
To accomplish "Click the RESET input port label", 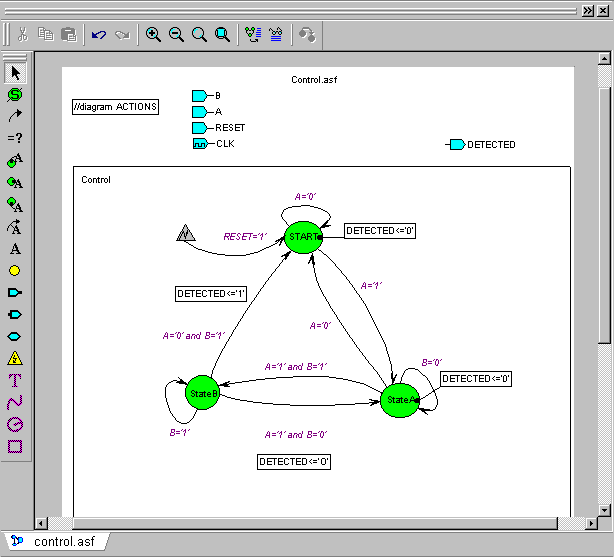I will (230, 128).
